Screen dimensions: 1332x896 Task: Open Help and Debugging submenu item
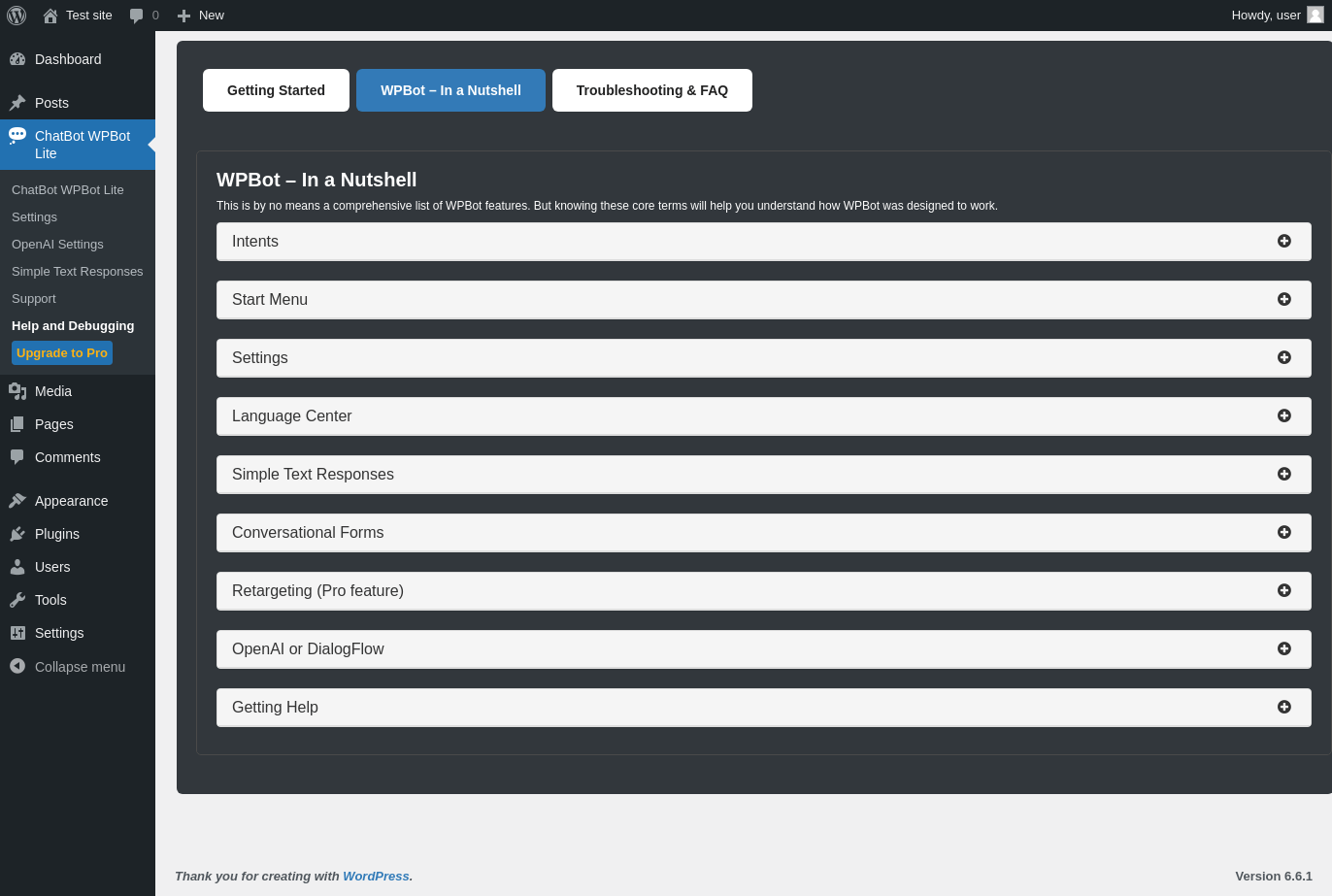[x=73, y=326]
